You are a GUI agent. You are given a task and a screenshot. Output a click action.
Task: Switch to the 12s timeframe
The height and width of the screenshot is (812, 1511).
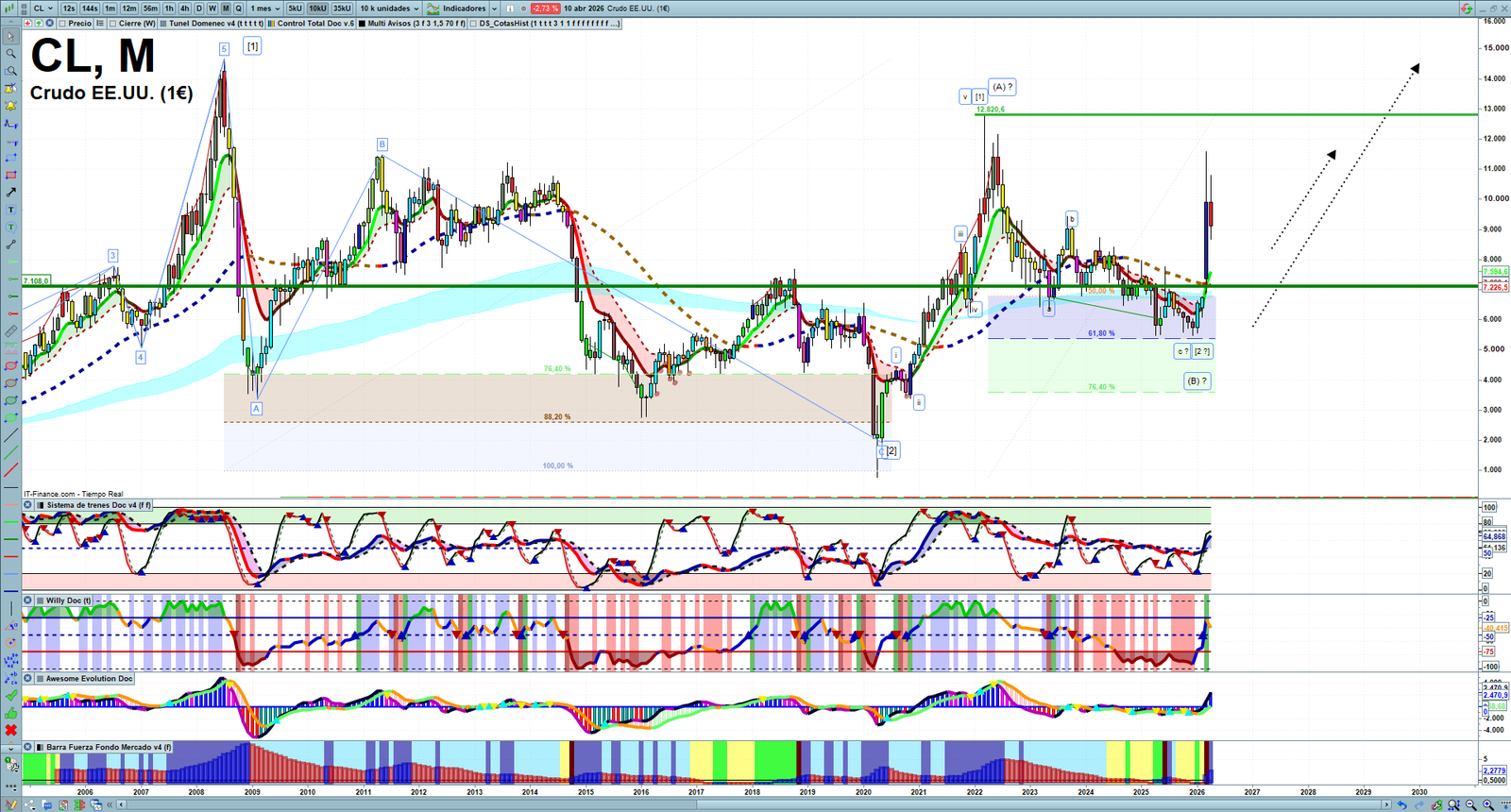coord(69,8)
